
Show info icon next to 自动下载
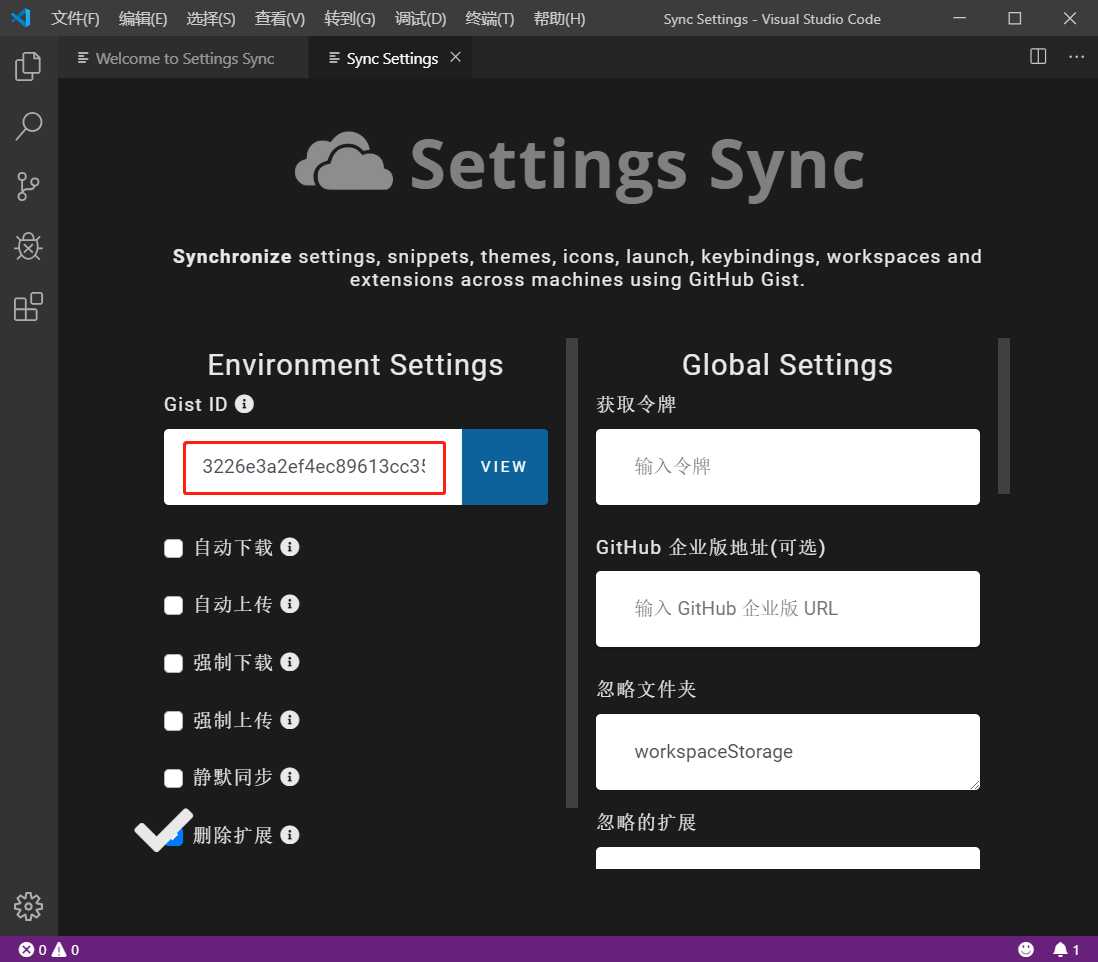(290, 547)
